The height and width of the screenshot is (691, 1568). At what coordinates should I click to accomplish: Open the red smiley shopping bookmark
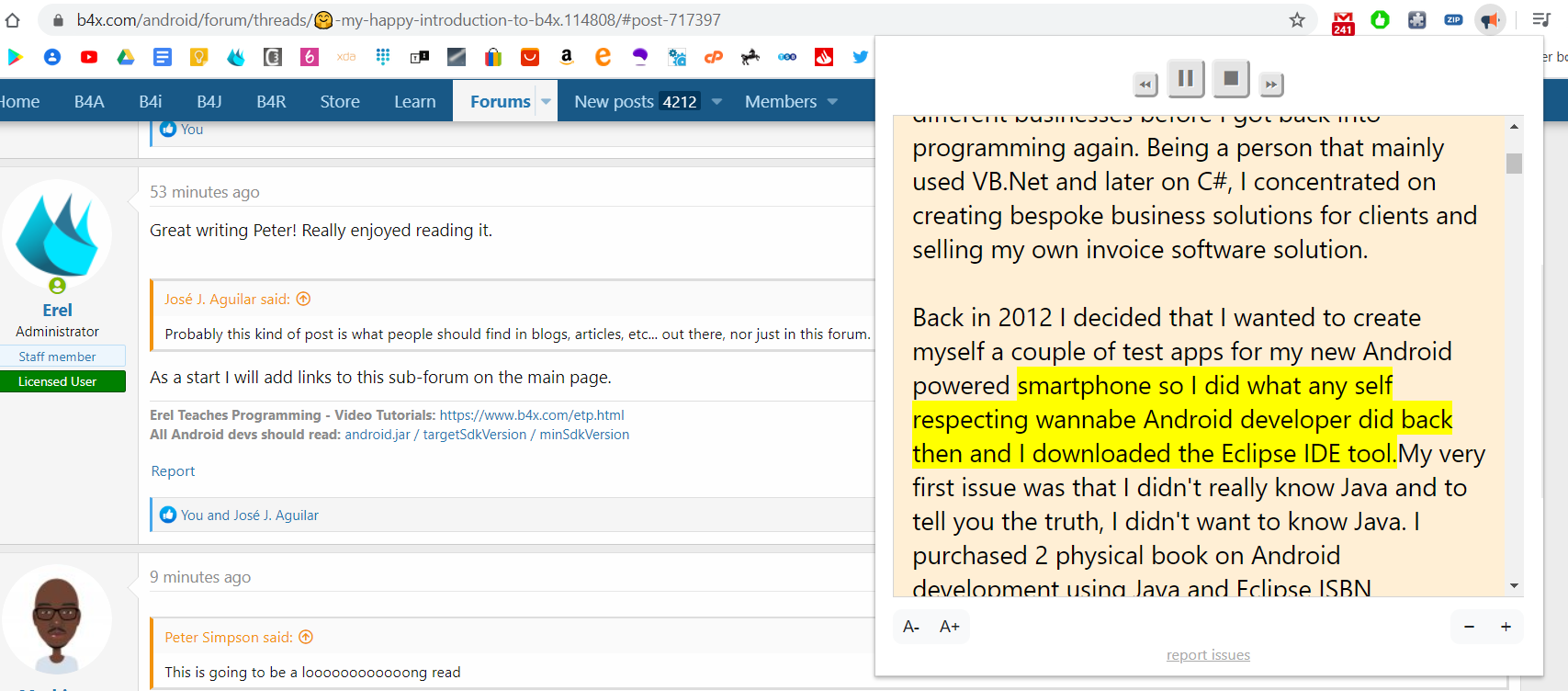(530, 57)
